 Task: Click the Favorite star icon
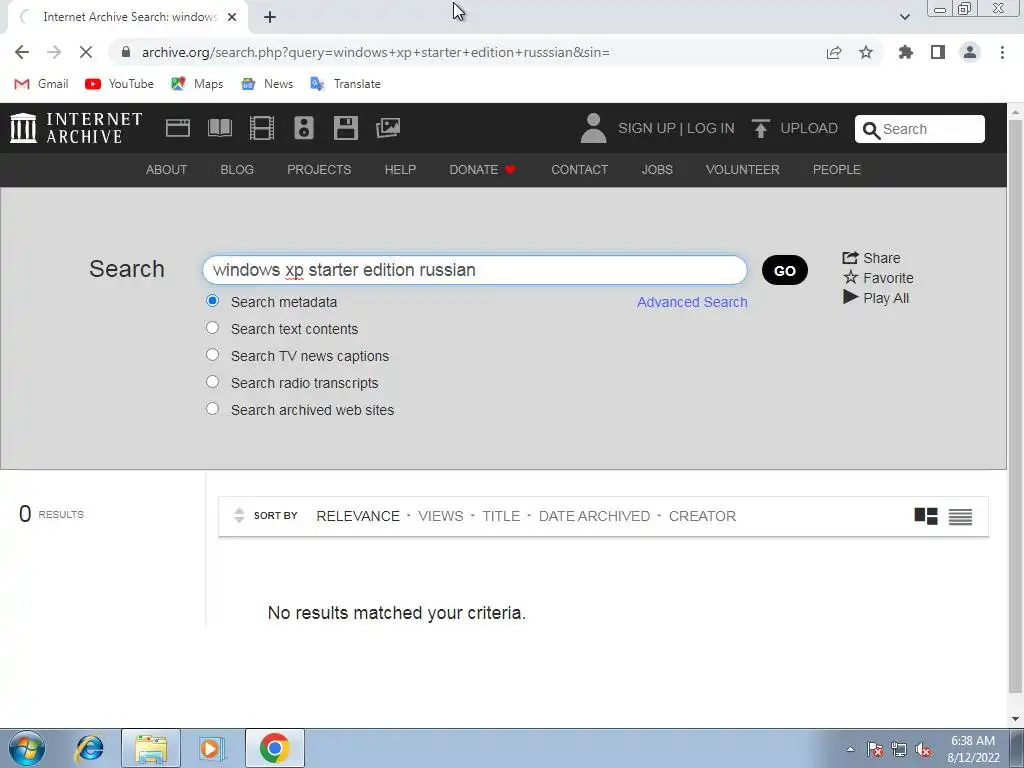pyautogui.click(x=850, y=278)
